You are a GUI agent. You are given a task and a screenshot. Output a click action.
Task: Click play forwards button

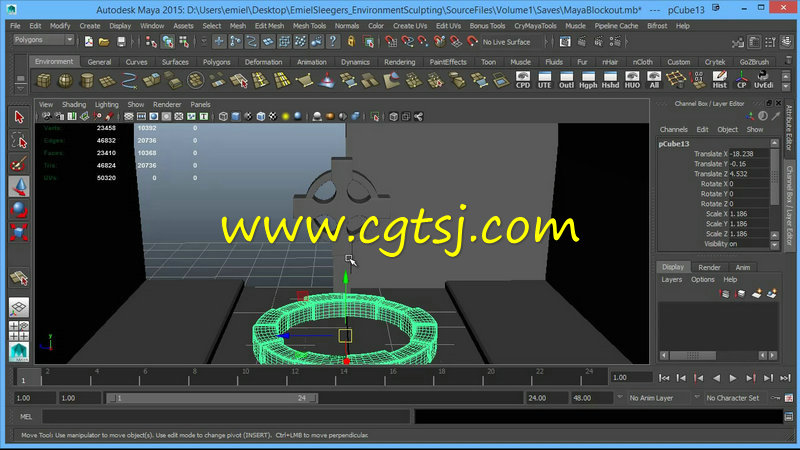click(733, 378)
